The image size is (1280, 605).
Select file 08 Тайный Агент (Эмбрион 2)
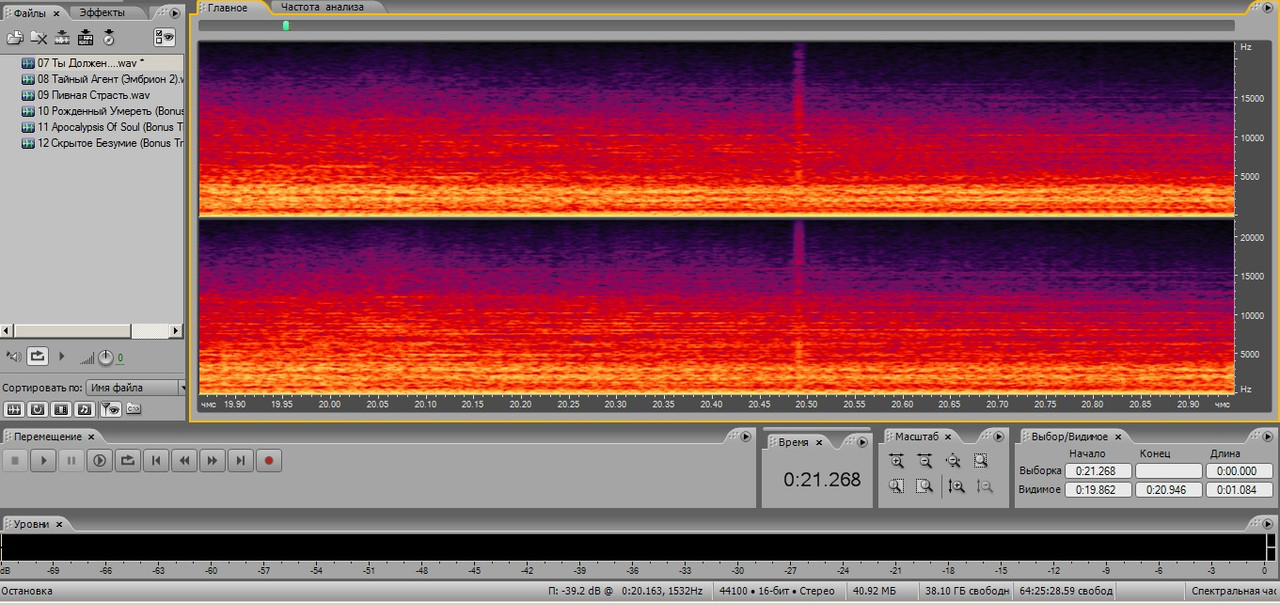102,79
